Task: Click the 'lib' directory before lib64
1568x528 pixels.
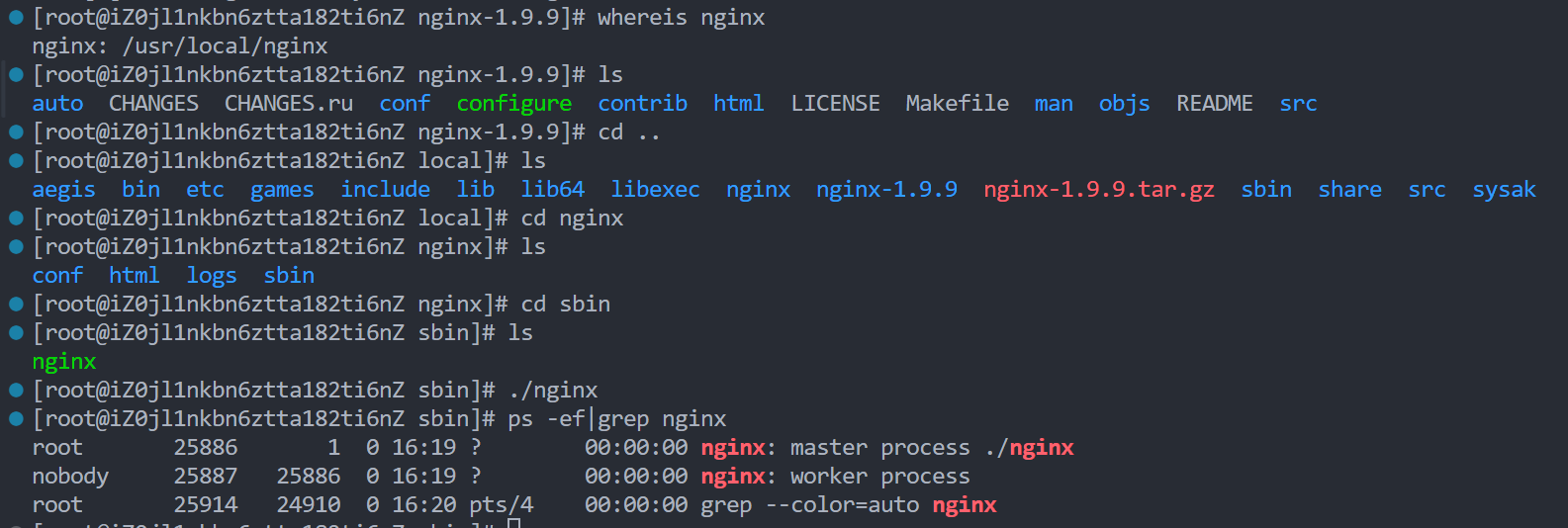Action: click(476, 190)
